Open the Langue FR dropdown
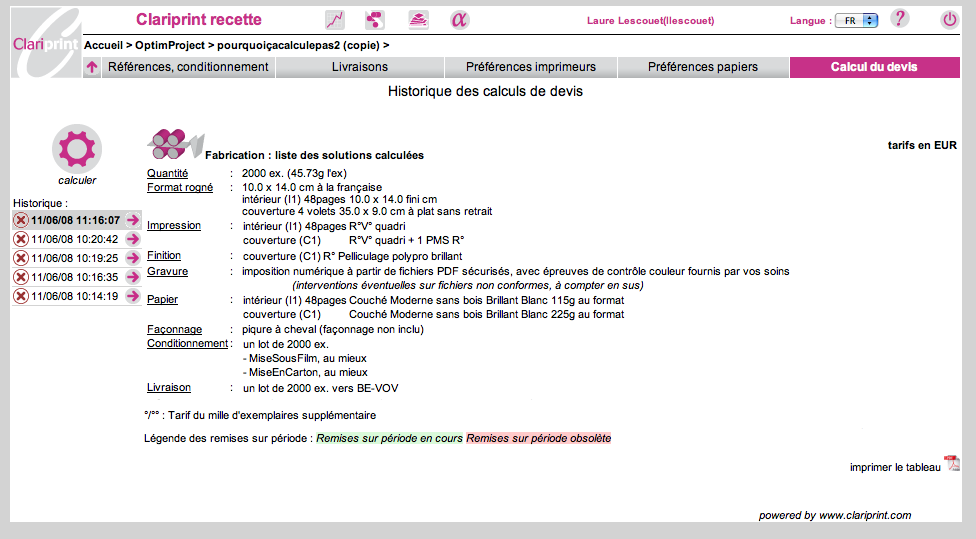Image resolution: width=976 pixels, height=539 pixels. pyautogui.click(x=857, y=20)
